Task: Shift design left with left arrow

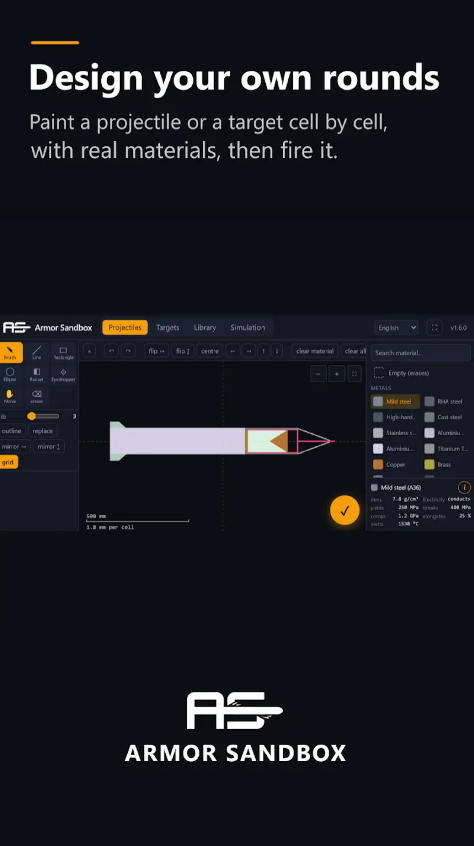Action: pyautogui.click(x=233, y=351)
